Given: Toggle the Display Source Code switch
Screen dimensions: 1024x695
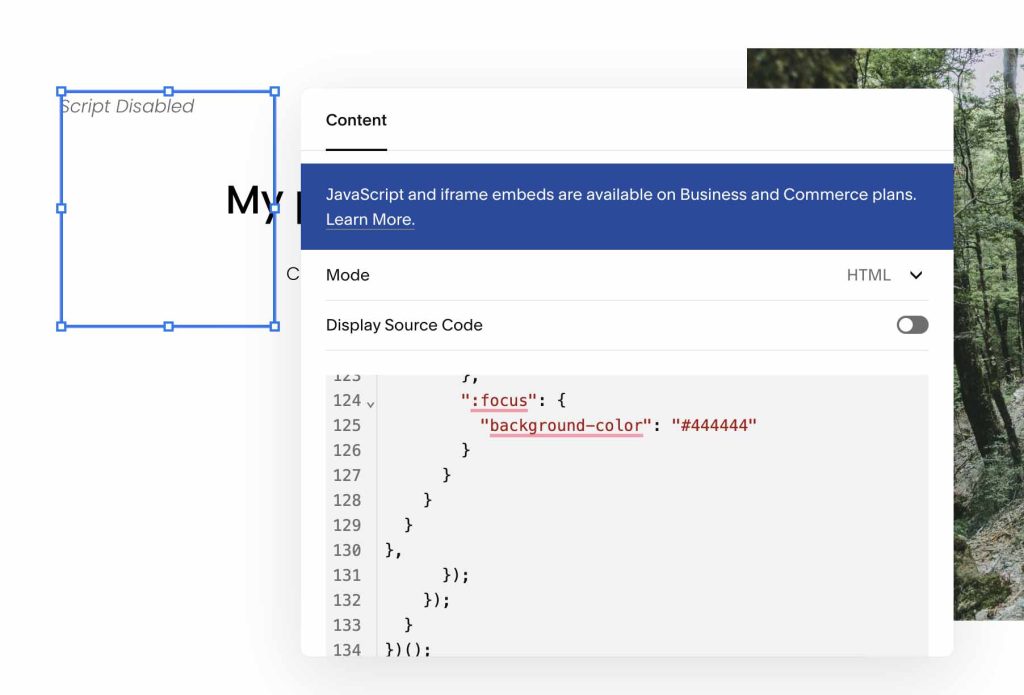Looking at the screenshot, I should click(x=912, y=325).
